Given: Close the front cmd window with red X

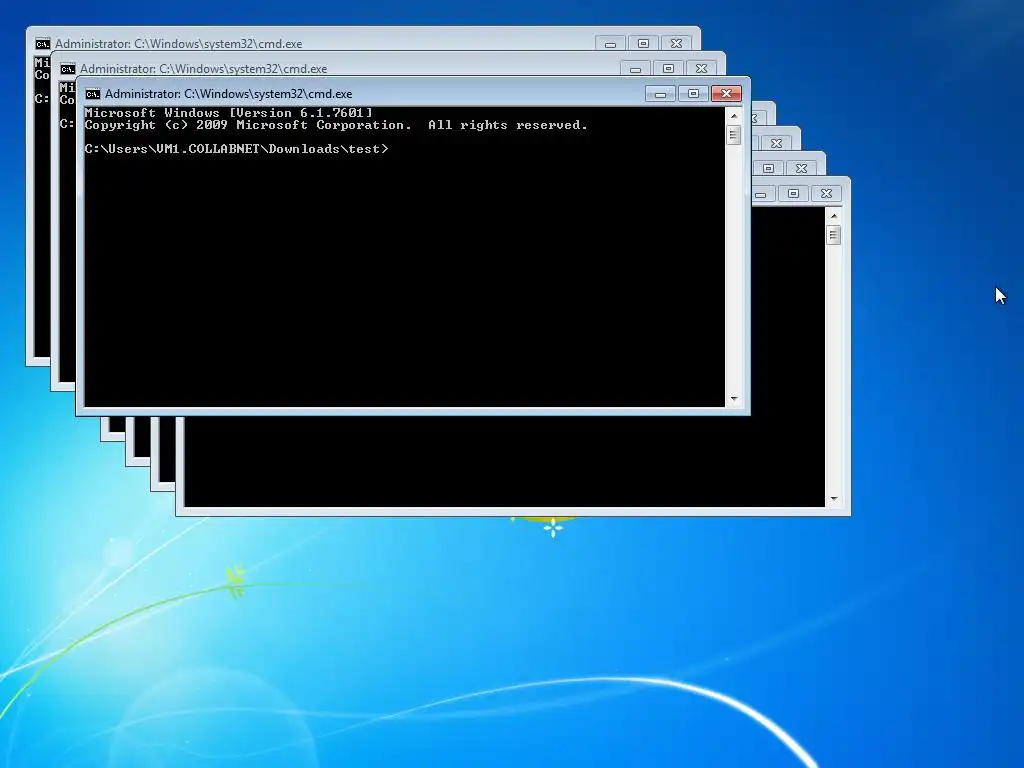Looking at the screenshot, I should pos(726,94).
